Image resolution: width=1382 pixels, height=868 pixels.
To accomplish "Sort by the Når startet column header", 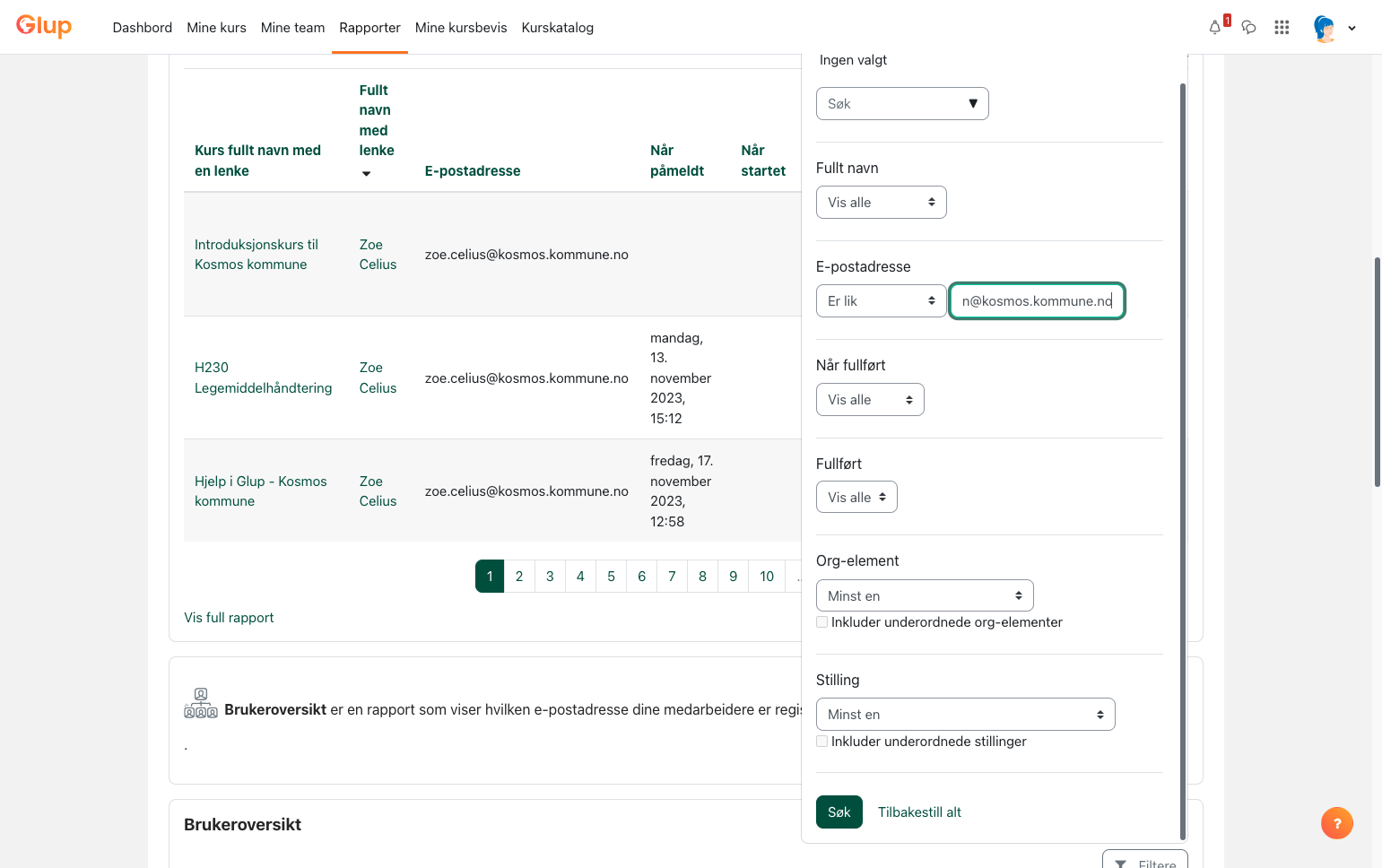I will [x=763, y=161].
